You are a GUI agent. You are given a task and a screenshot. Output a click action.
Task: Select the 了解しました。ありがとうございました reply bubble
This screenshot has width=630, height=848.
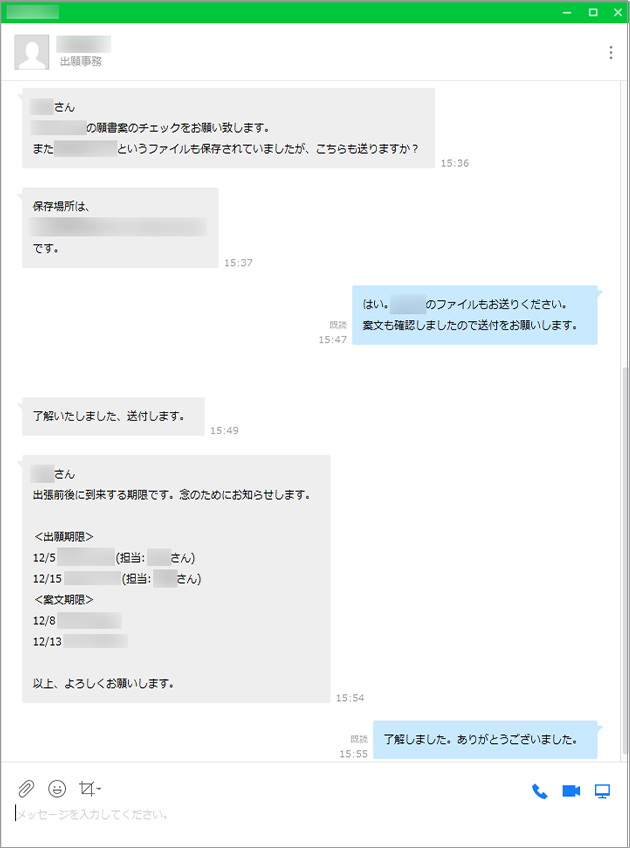[x=485, y=739]
